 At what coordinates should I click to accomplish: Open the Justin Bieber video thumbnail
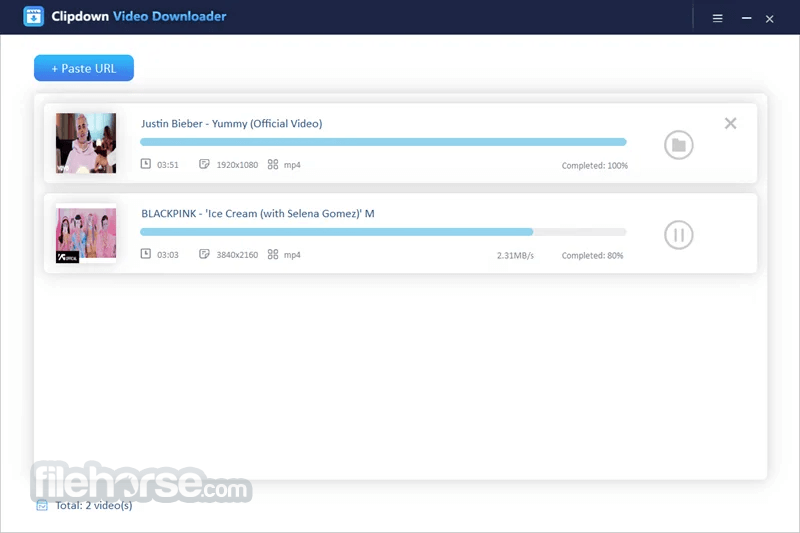[x=86, y=143]
